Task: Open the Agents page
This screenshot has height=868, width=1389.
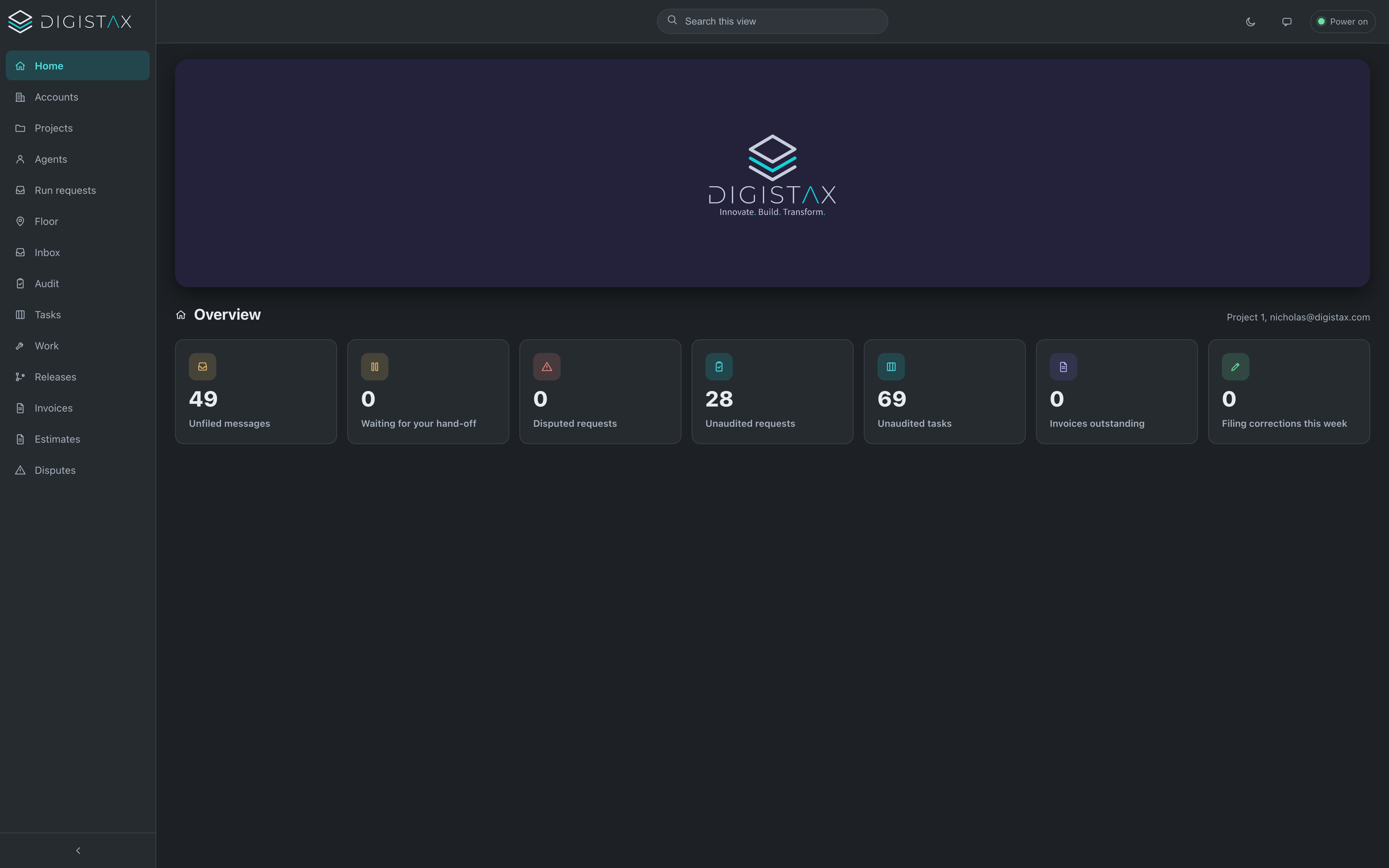Action: pyautogui.click(x=78, y=159)
